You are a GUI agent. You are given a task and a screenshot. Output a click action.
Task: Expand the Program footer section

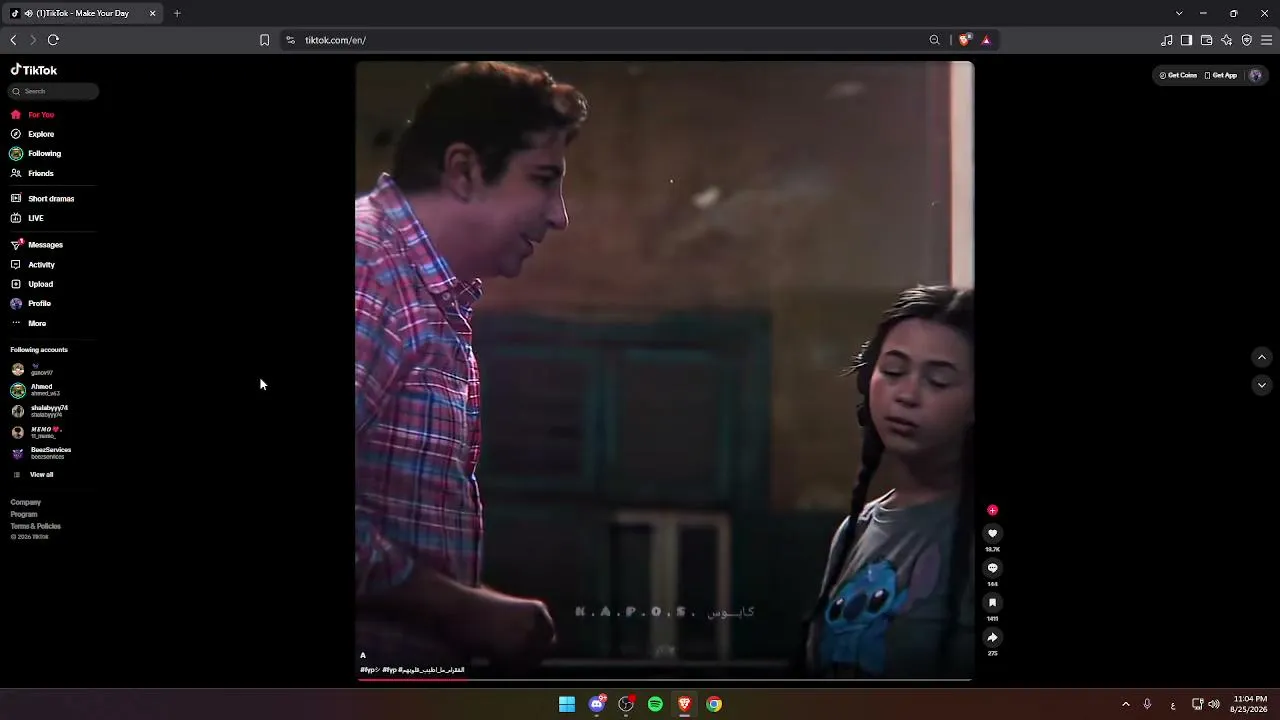tap(24, 514)
